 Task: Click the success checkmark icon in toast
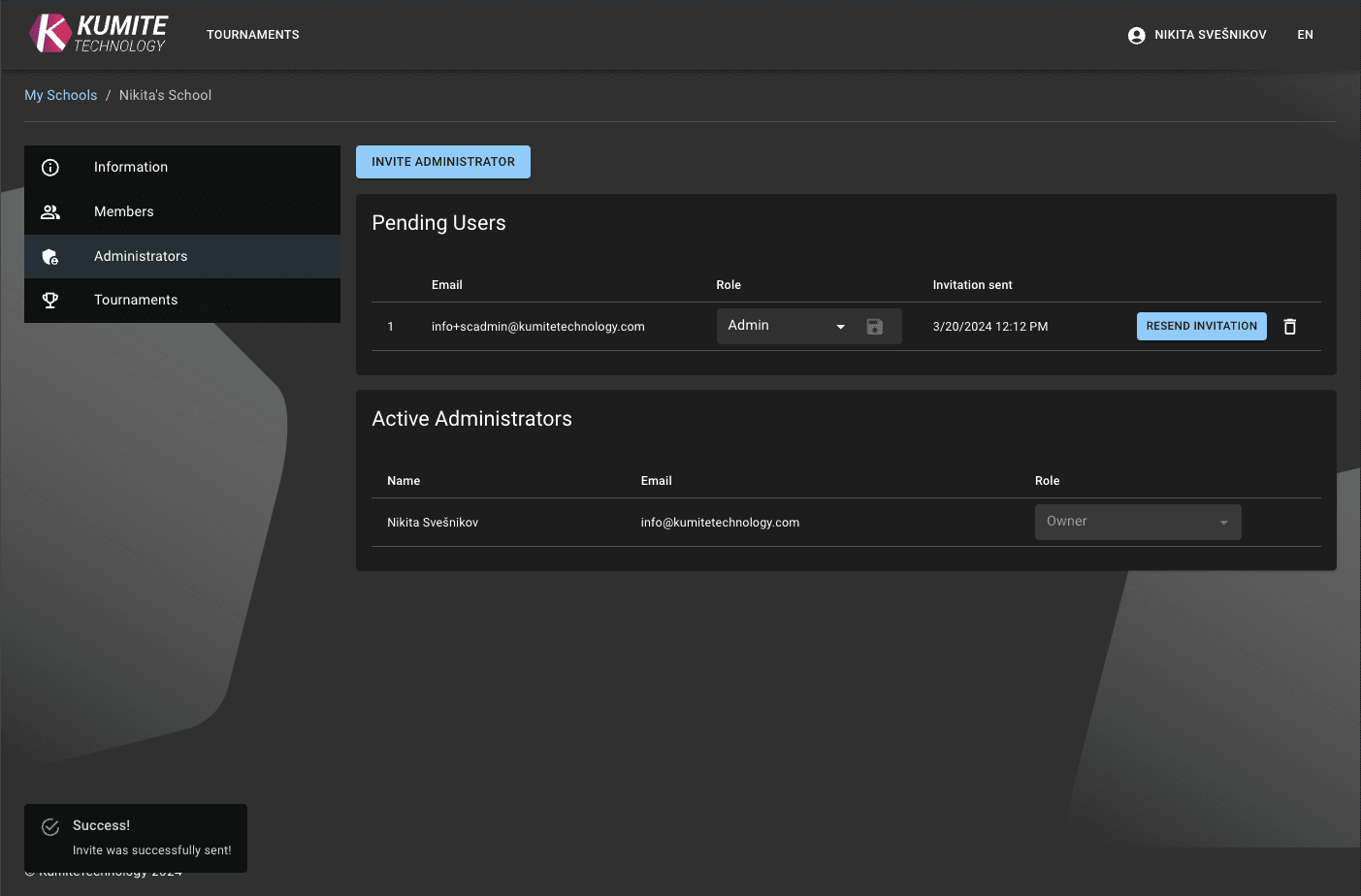pyautogui.click(x=50, y=827)
